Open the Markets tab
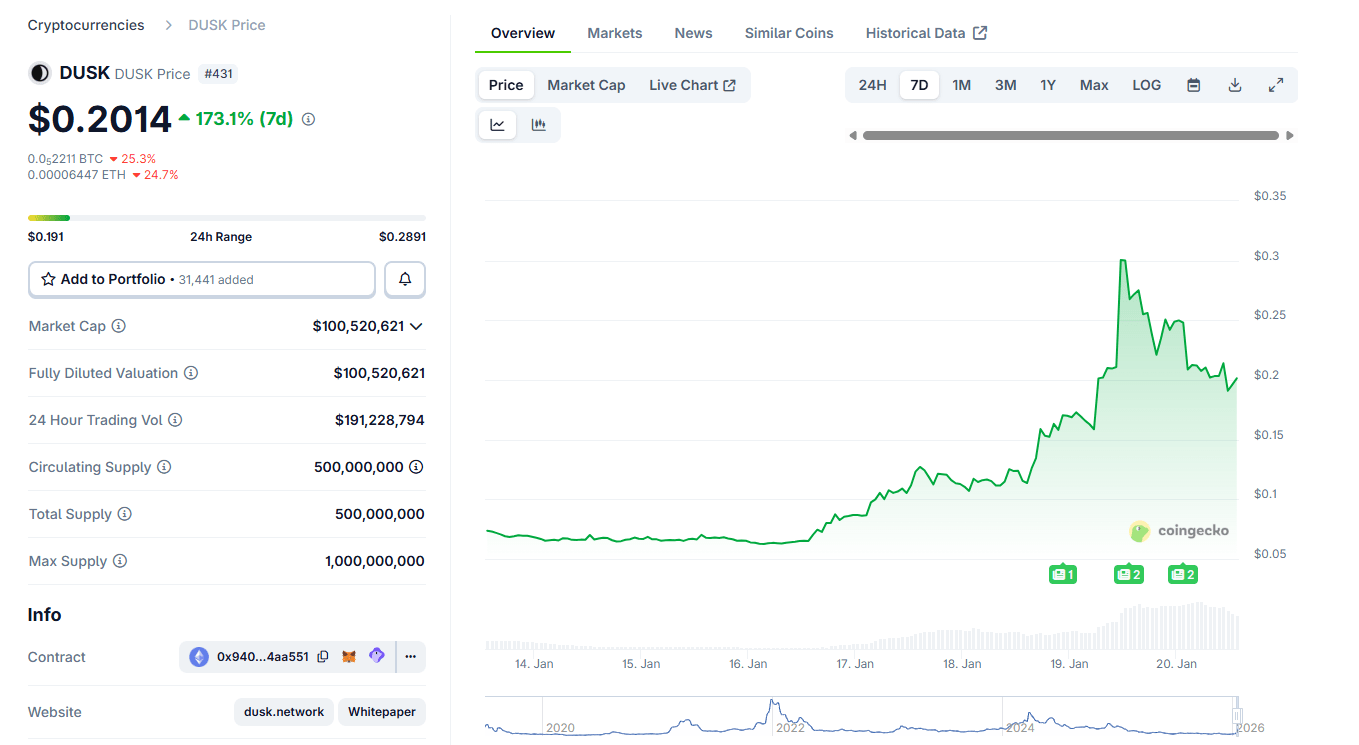 (615, 33)
